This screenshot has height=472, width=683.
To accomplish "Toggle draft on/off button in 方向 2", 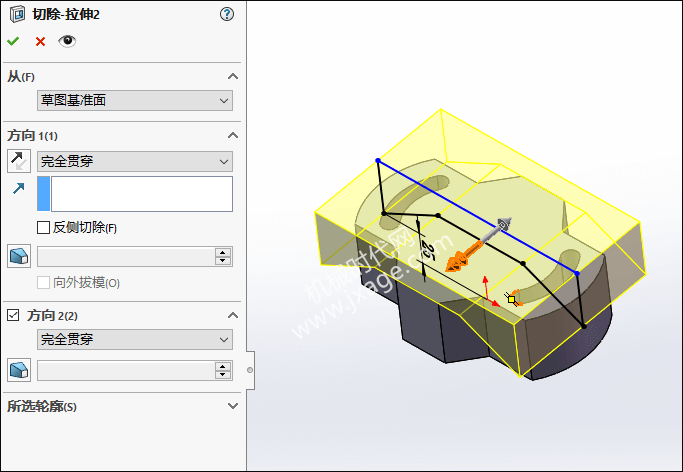I will [x=19, y=370].
